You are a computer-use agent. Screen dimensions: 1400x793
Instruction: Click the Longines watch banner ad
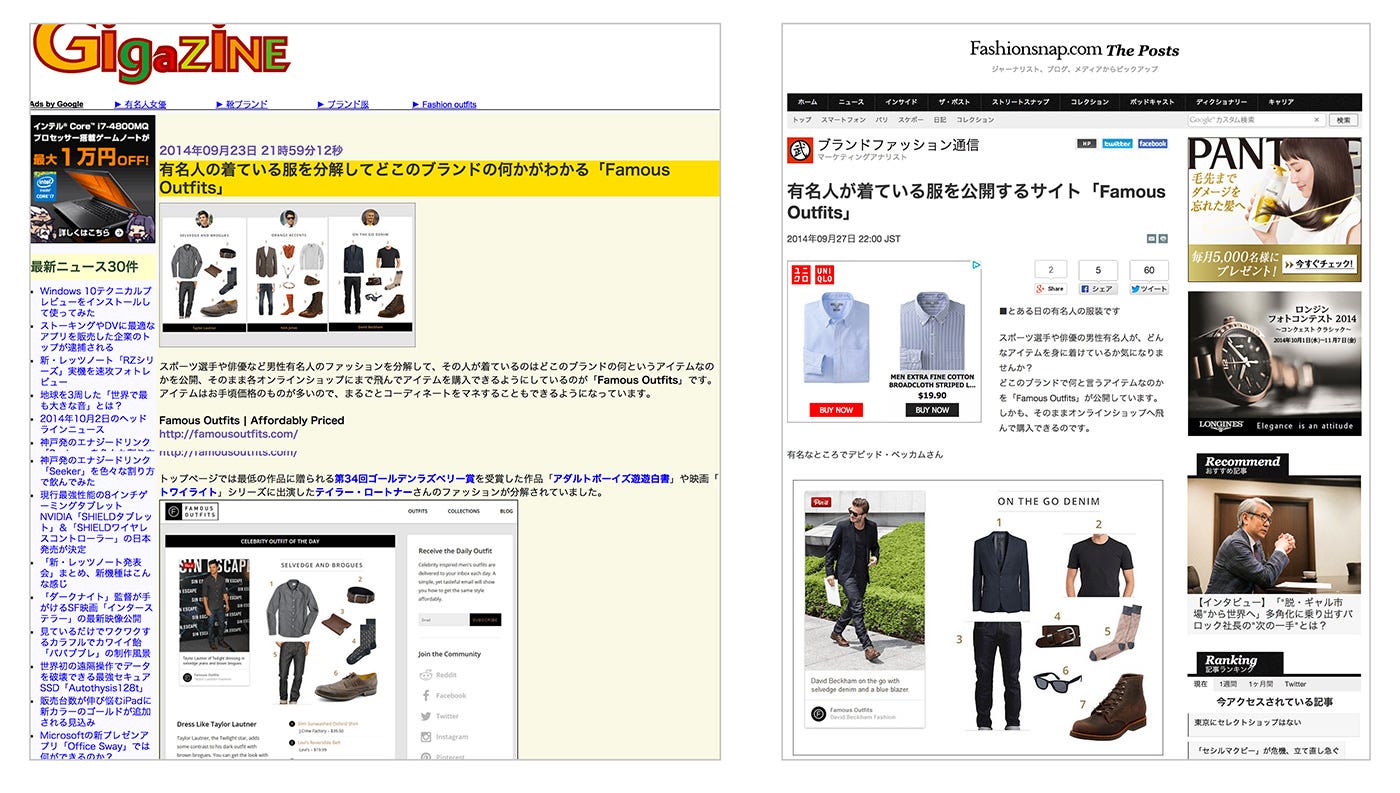pos(1274,363)
